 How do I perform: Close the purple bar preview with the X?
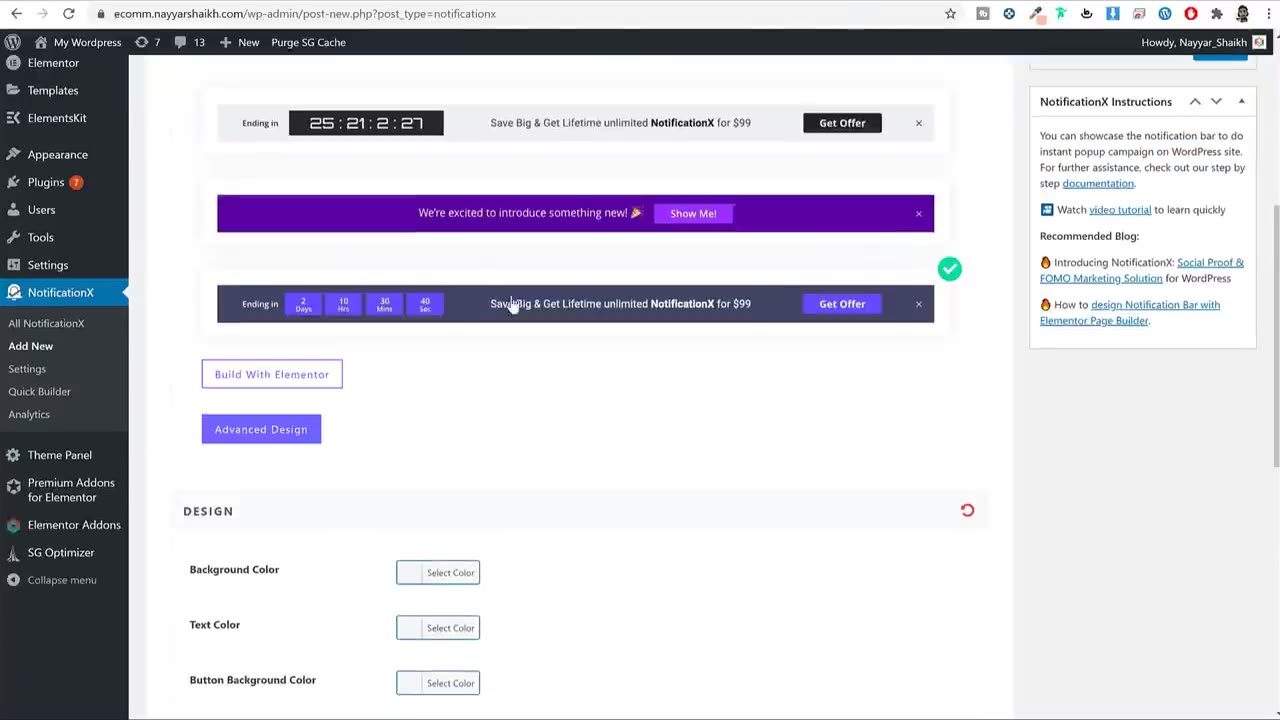919,213
